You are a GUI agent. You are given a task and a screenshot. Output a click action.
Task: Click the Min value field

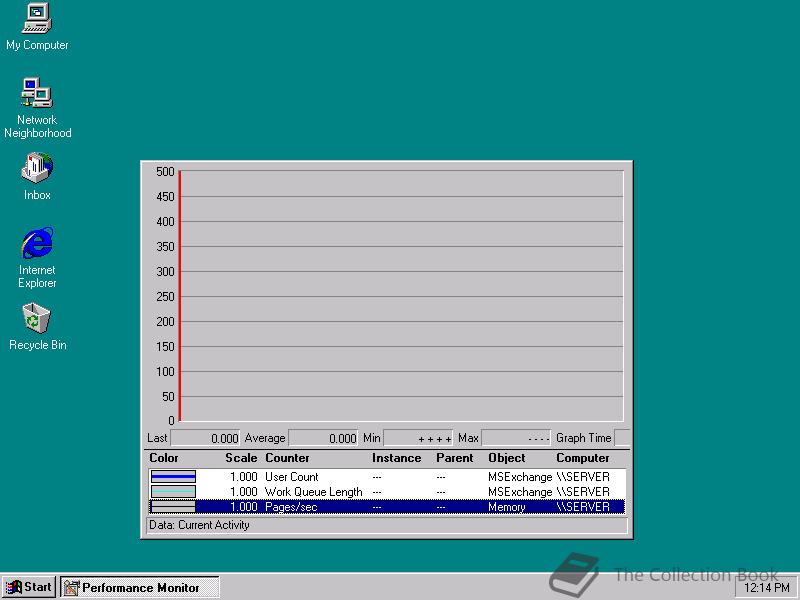click(418, 438)
